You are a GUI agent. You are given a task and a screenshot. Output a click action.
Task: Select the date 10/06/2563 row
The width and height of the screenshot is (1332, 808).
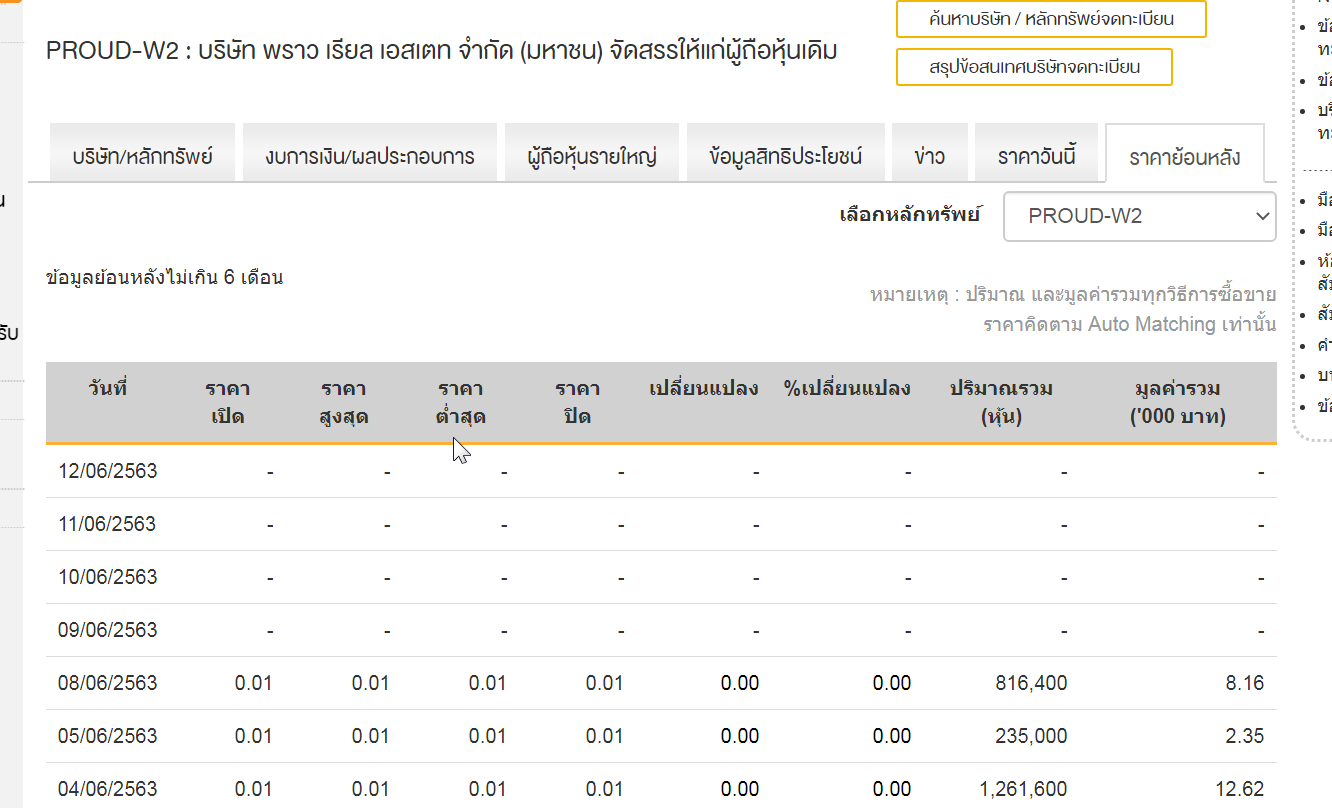(x=661, y=577)
